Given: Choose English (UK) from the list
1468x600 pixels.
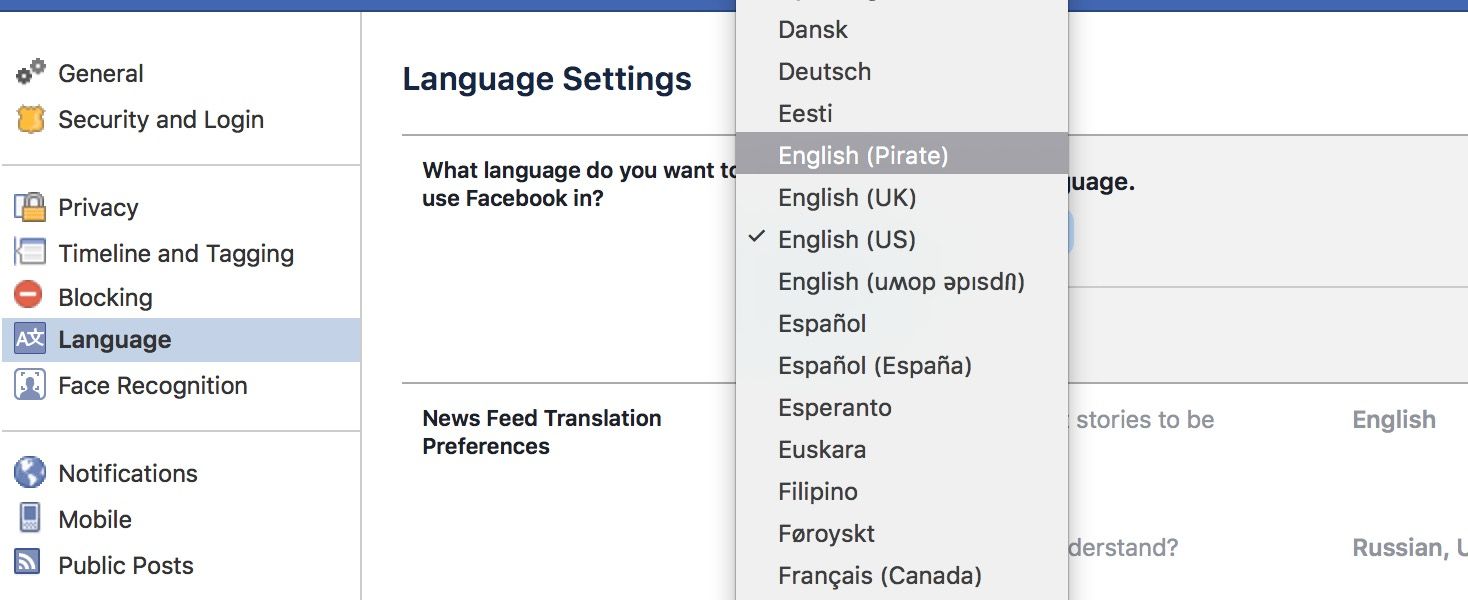Looking at the screenshot, I should pos(846,198).
